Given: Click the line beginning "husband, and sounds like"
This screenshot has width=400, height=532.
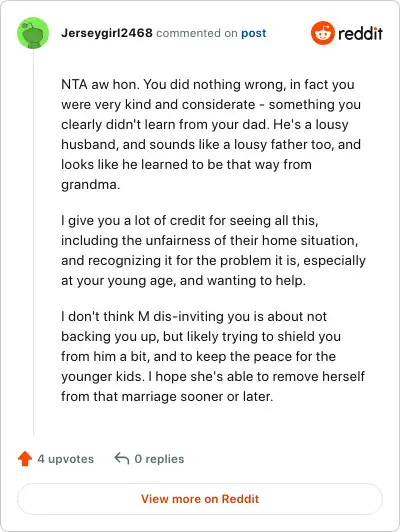Looking at the screenshot, I should coord(211,145).
